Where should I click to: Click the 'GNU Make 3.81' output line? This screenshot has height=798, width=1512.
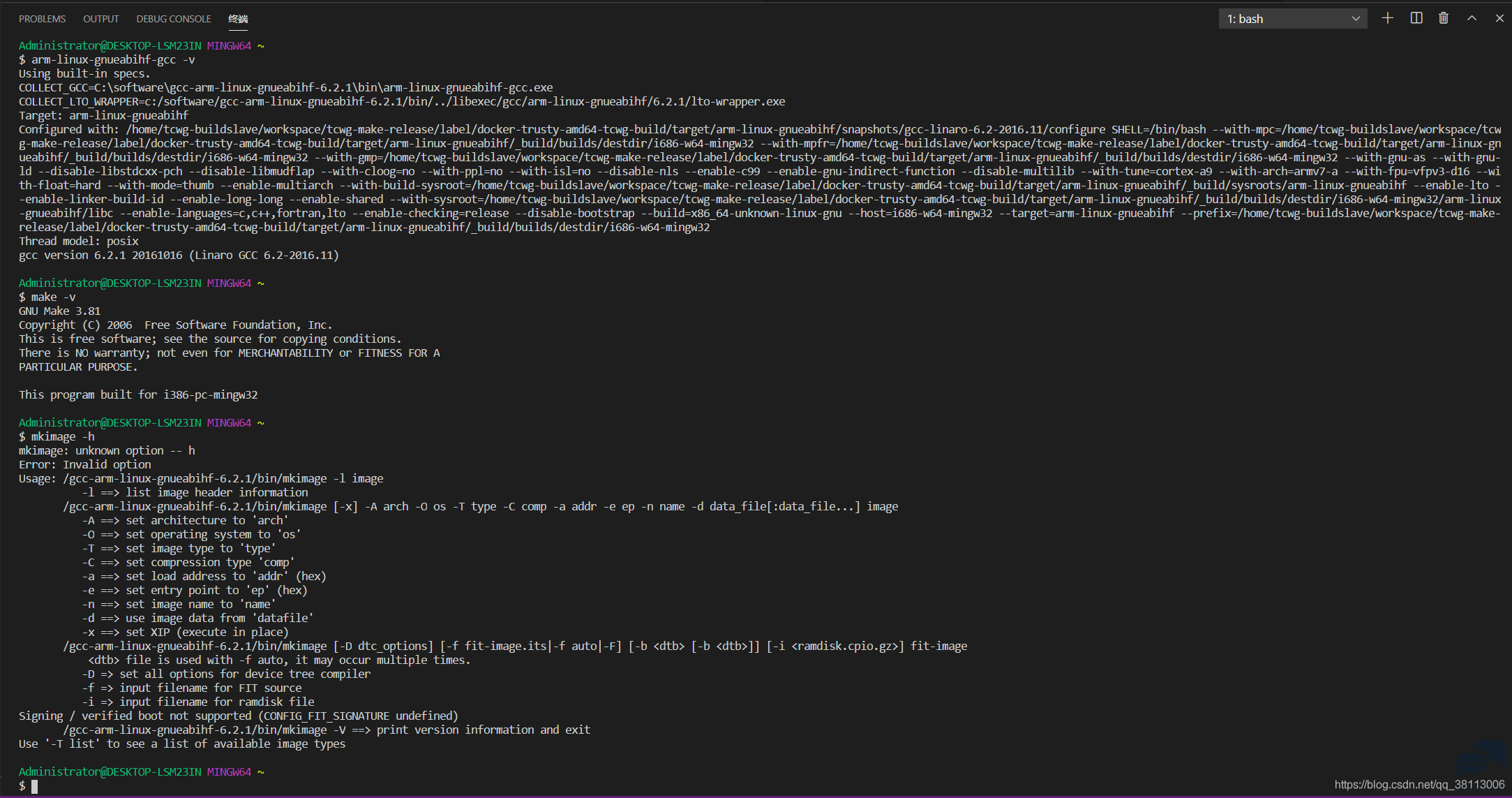(59, 311)
